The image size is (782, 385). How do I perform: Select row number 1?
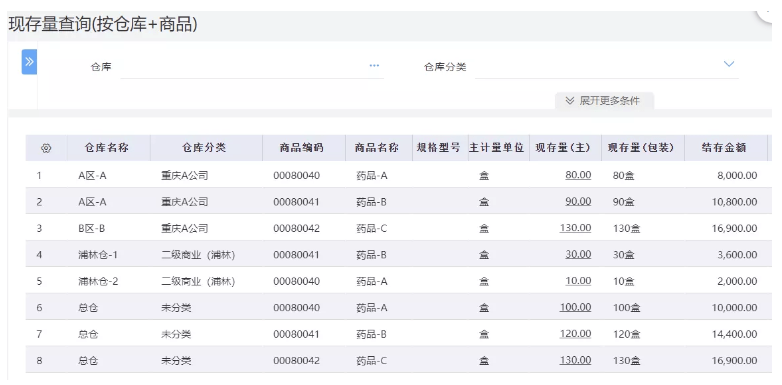tap(39, 176)
